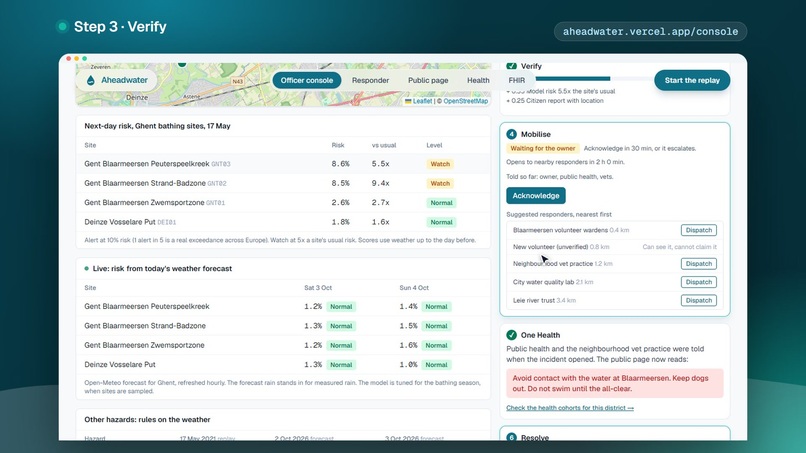
Task: Open the Officer console tab
Action: [x=307, y=80]
